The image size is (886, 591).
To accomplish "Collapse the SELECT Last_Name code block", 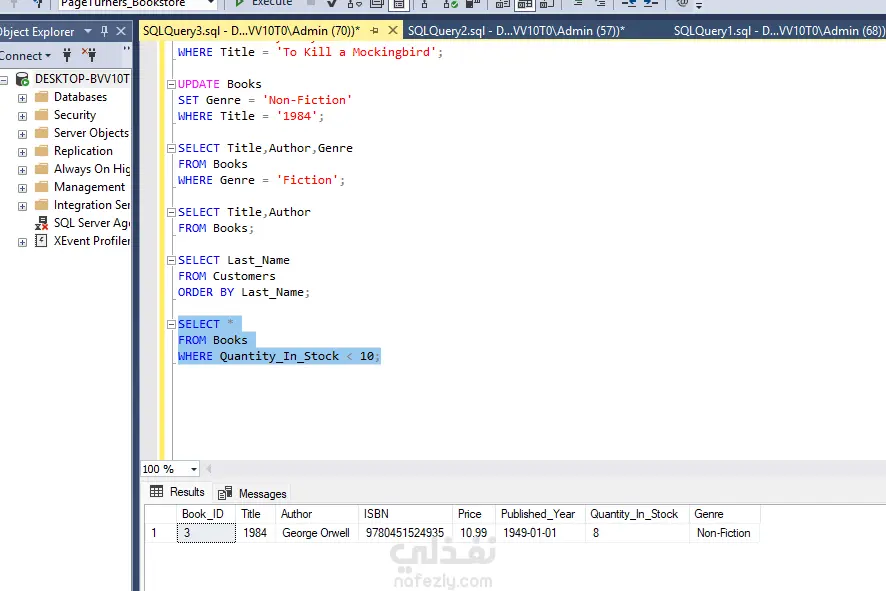I will [171, 260].
